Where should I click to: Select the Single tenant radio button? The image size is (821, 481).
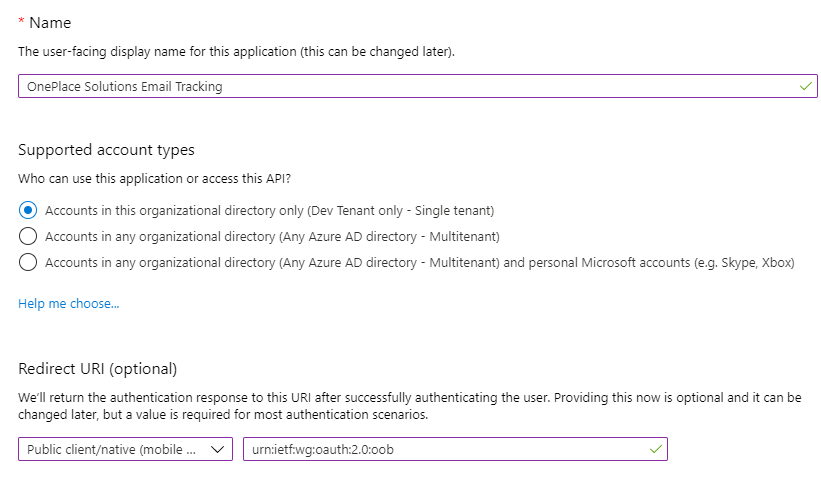(x=28, y=210)
